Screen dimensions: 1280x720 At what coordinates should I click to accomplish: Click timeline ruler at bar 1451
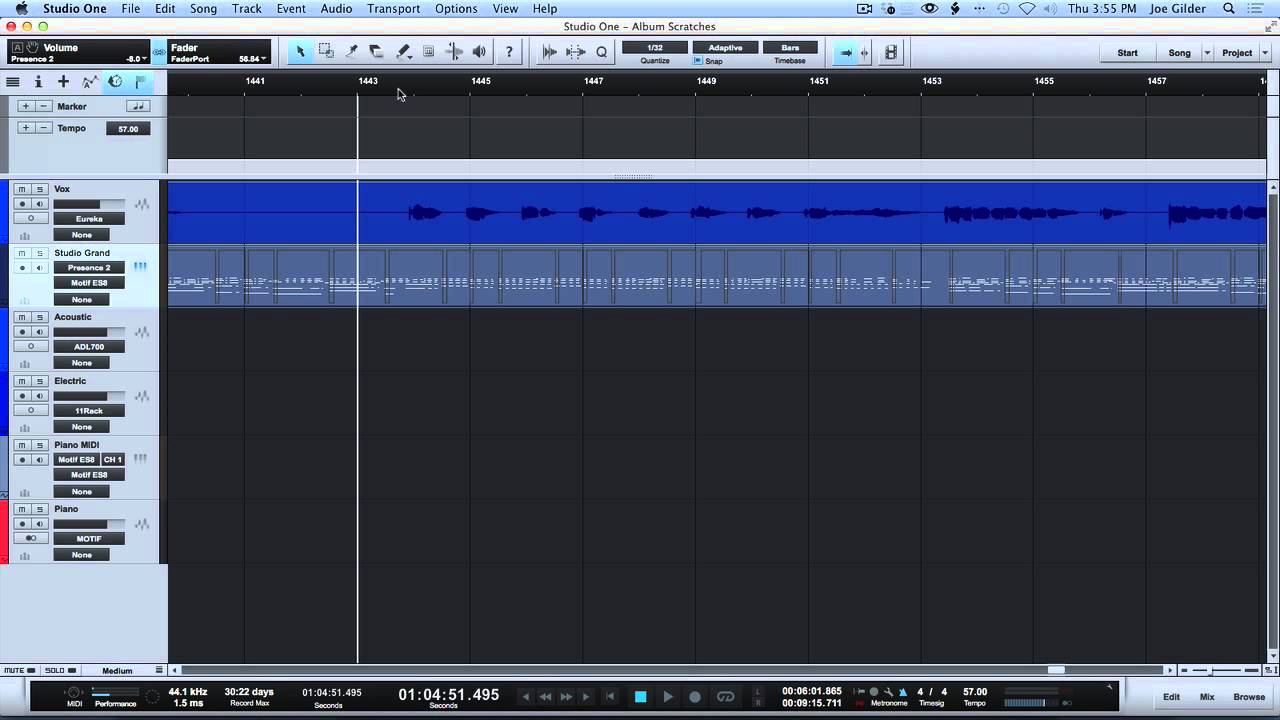(819, 81)
